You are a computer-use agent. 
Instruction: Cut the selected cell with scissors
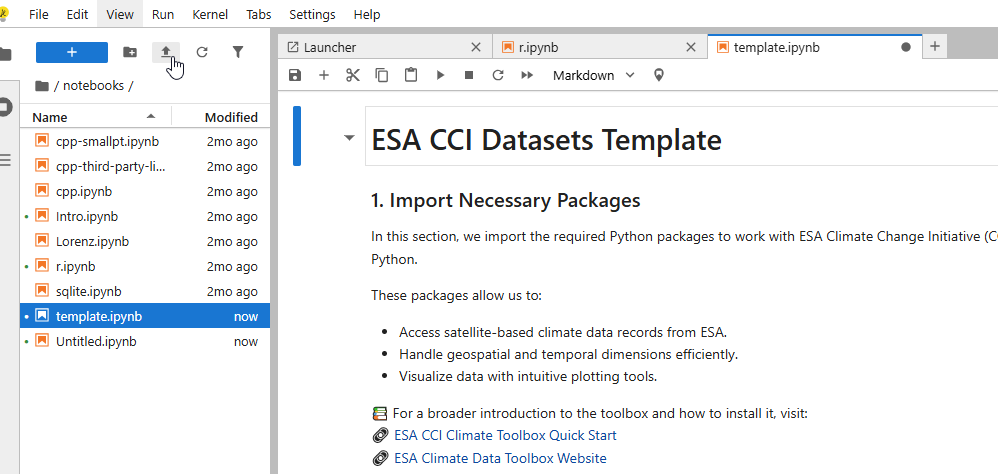[352, 75]
